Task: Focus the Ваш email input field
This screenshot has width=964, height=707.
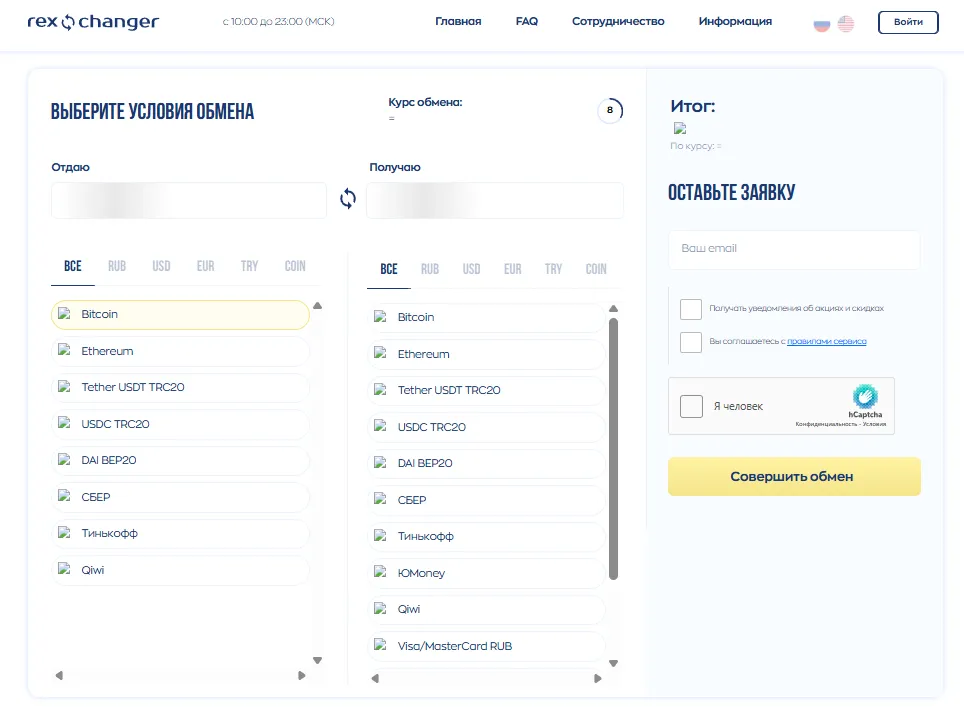Action: tap(794, 249)
